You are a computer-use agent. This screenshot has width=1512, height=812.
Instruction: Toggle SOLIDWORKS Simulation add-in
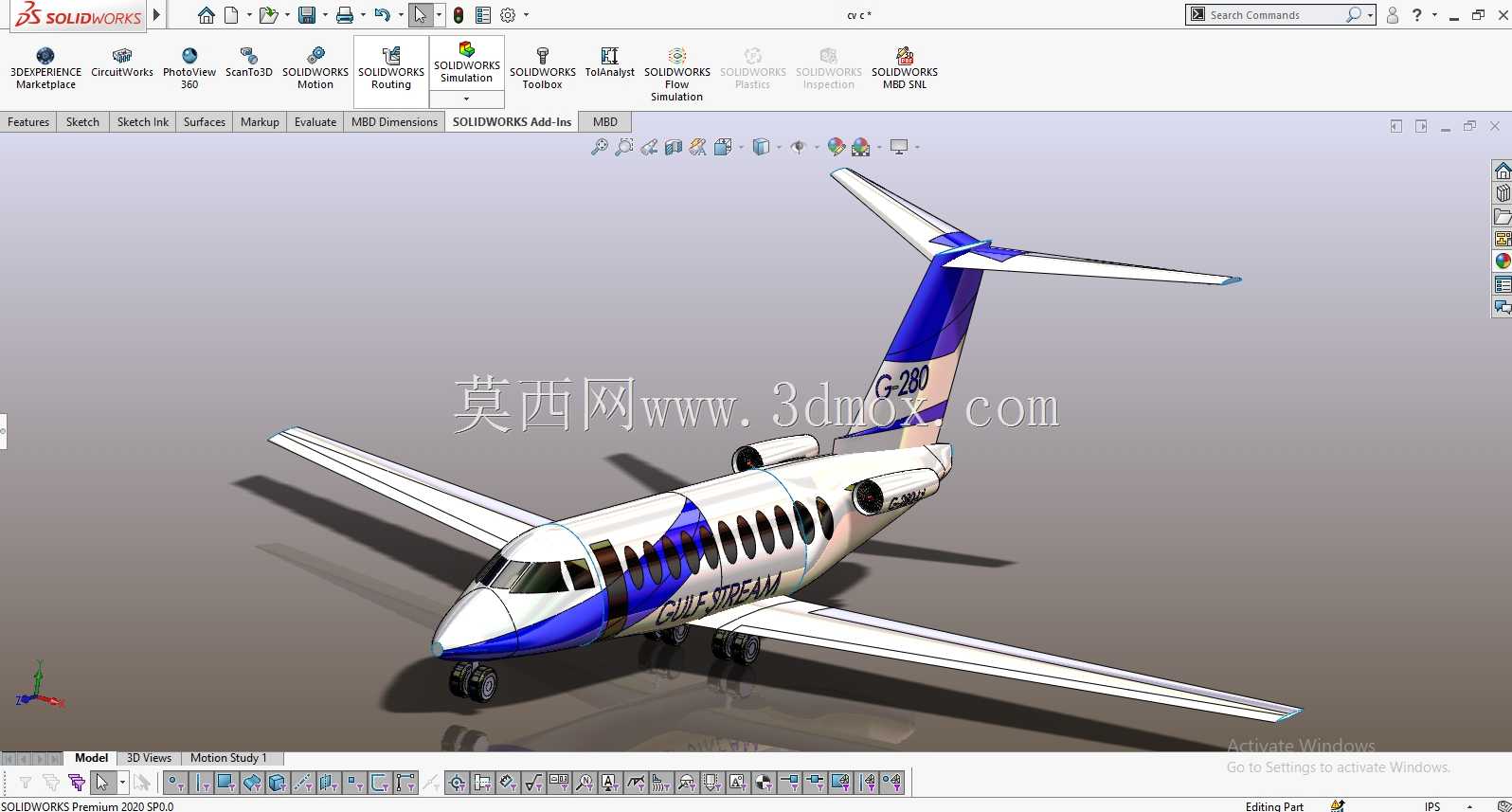[x=467, y=63]
